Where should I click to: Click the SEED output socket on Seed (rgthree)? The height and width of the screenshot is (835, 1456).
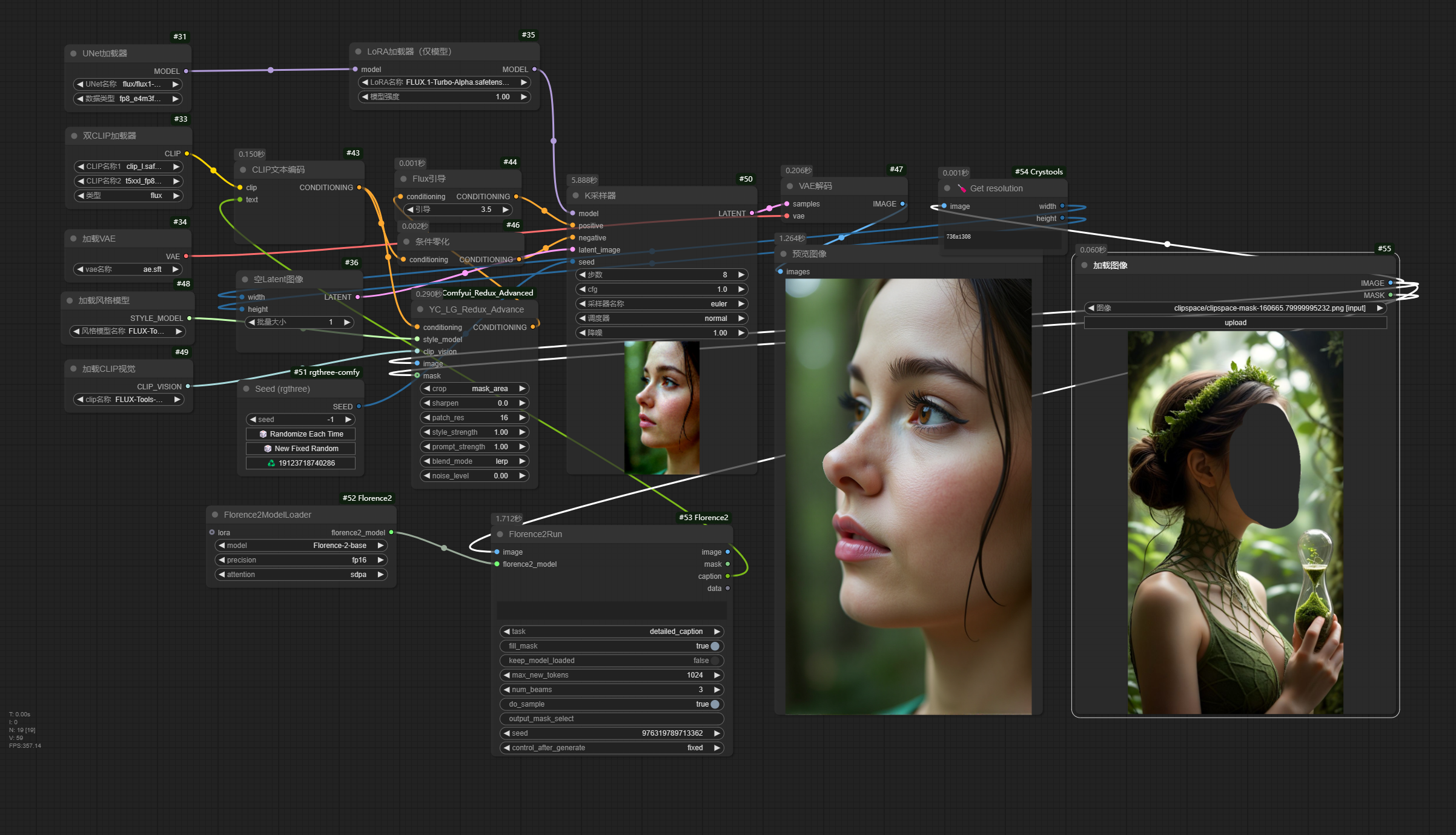coord(359,407)
